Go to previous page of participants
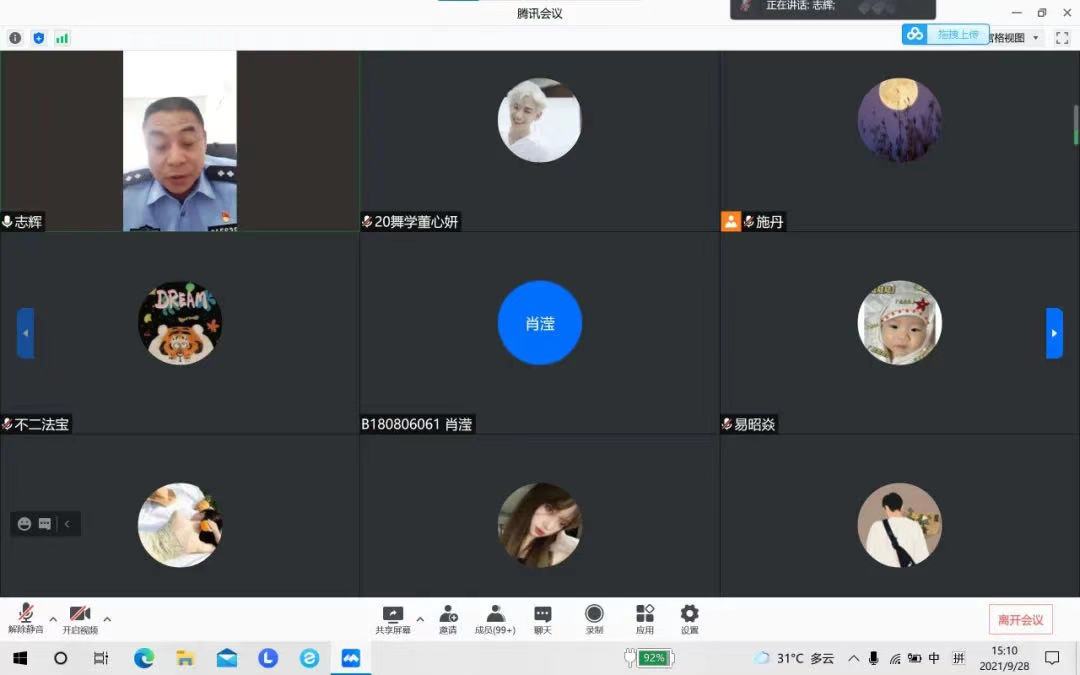This screenshot has height=675, width=1080. pos(25,333)
